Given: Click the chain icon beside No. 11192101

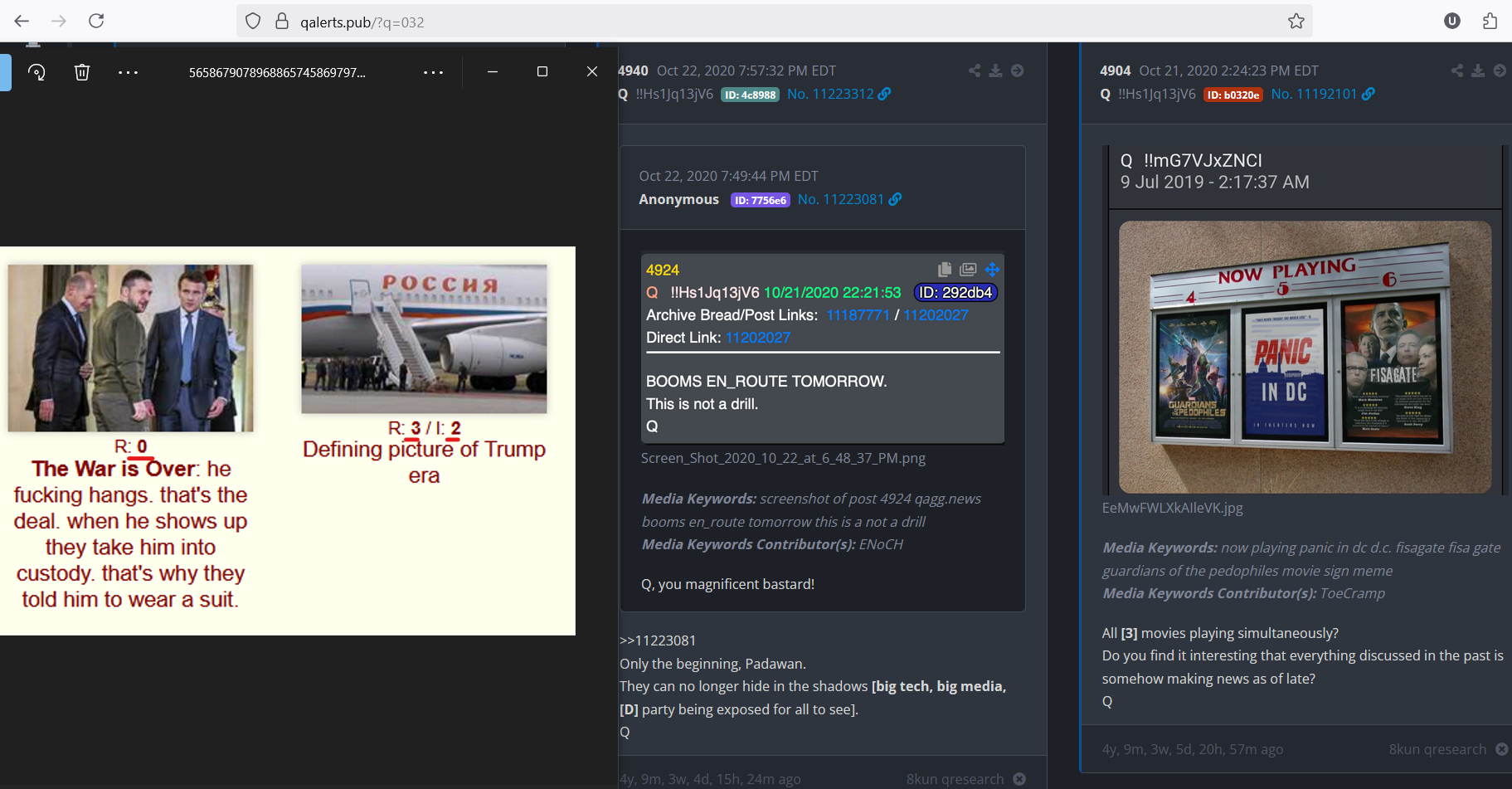Looking at the screenshot, I should [x=1369, y=94].
